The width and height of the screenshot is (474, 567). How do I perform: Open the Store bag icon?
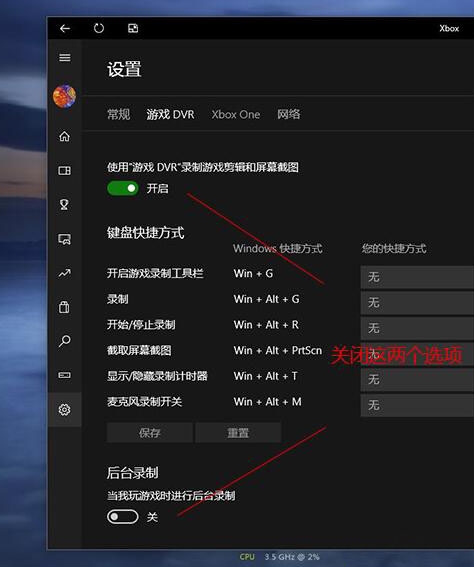click(x=64, y=307)
